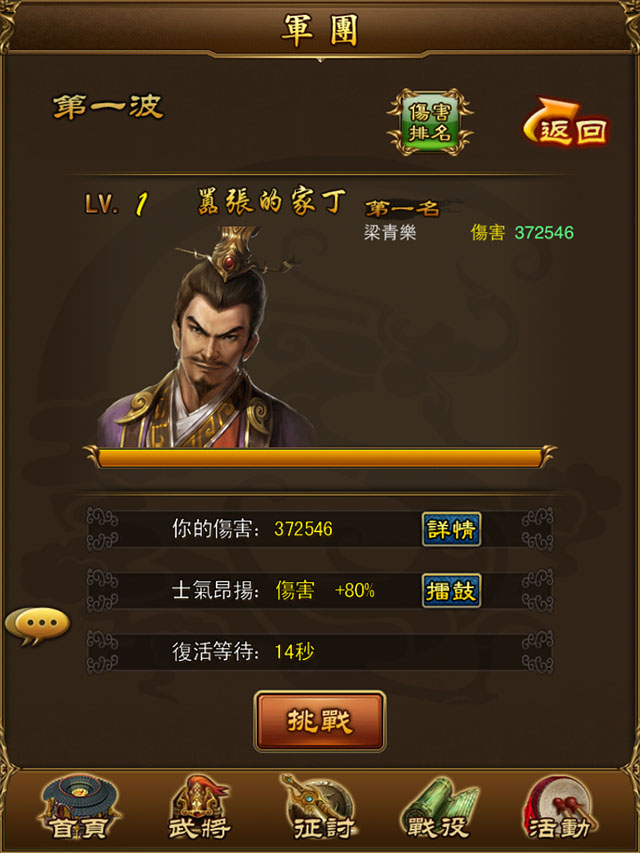Tap the 復活等待 revive countdown row

click(320, 652)
